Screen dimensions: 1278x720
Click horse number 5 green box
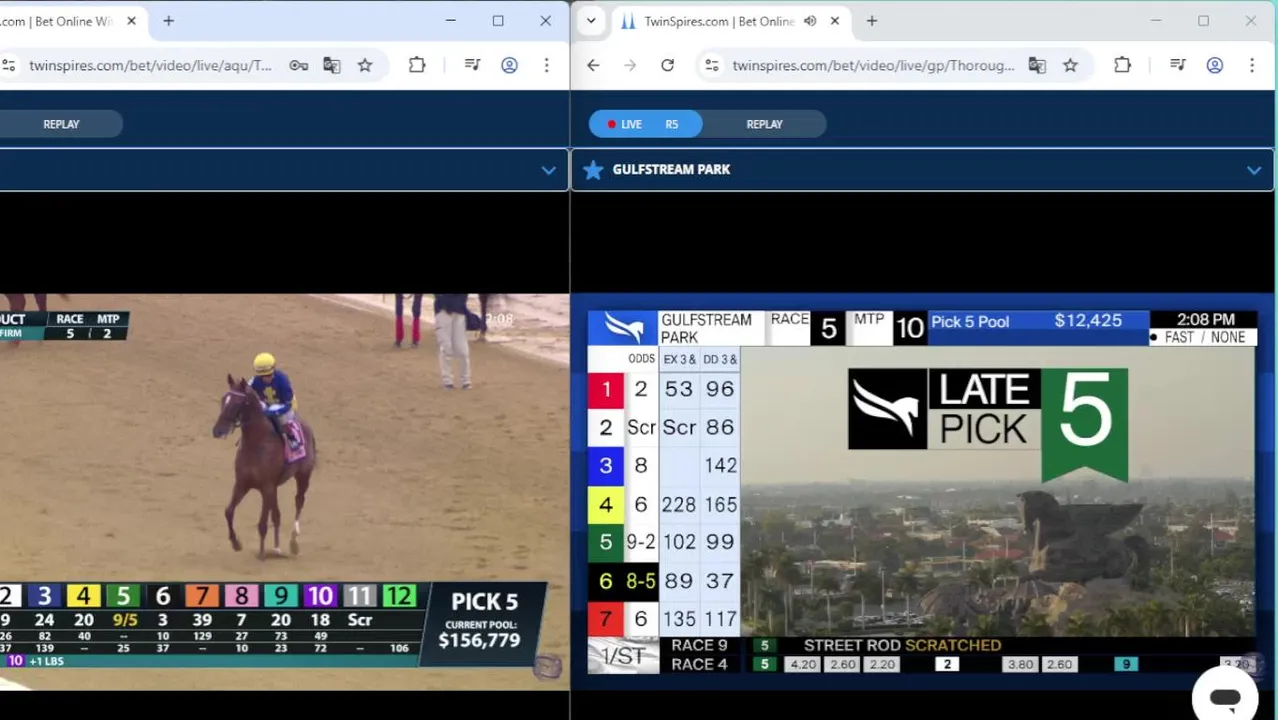click(x=606, y=542)
